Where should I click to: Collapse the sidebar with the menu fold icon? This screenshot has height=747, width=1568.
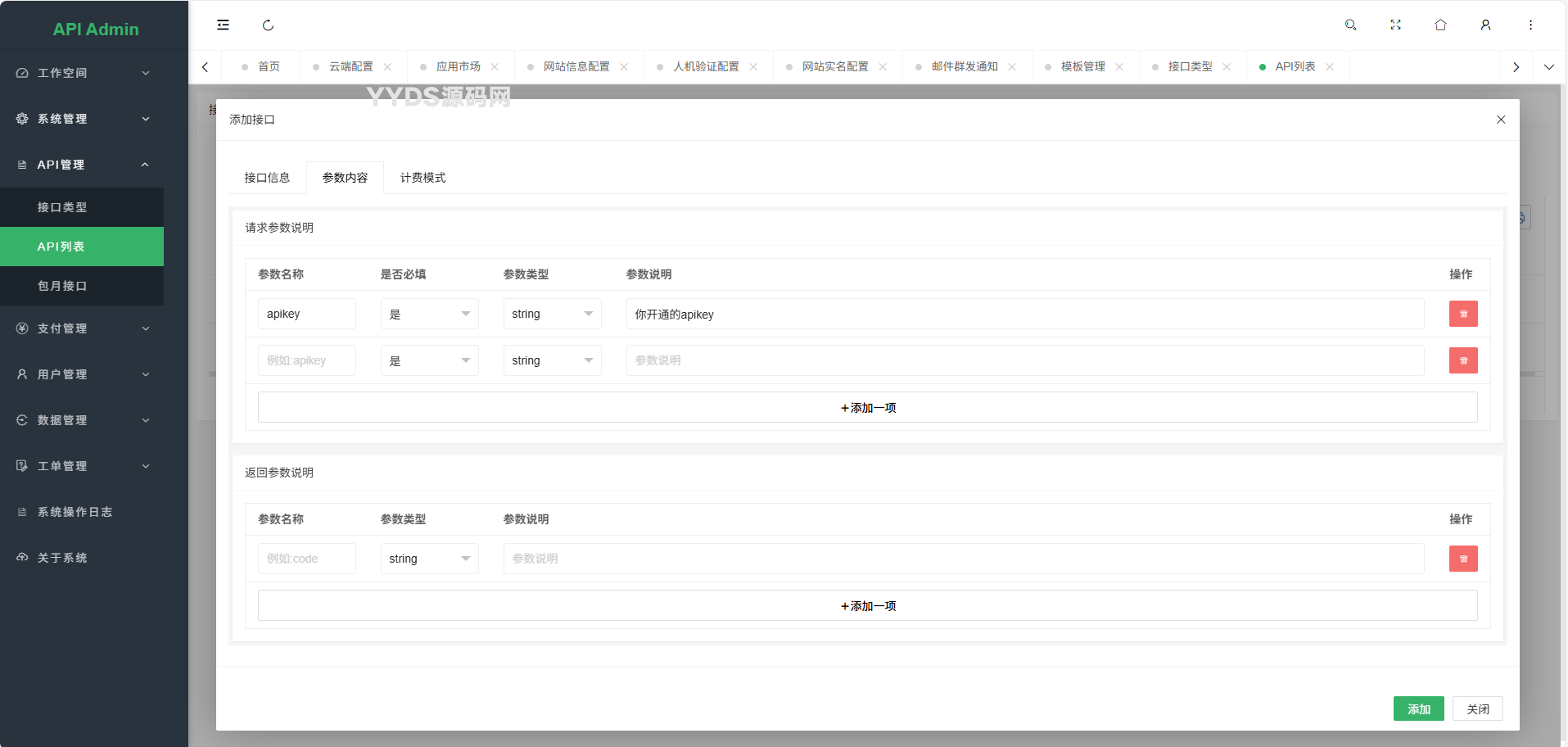(x=223, y=25)
